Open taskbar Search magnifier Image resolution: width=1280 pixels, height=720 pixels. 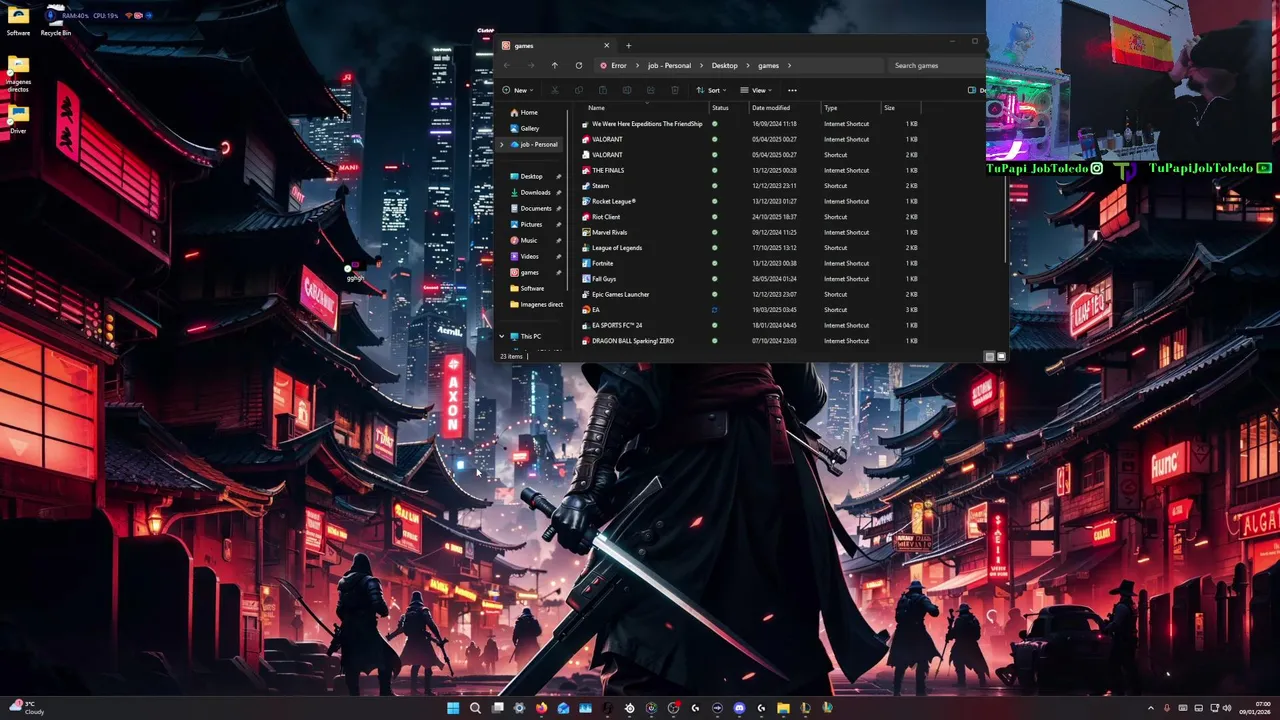coord(475,708)
